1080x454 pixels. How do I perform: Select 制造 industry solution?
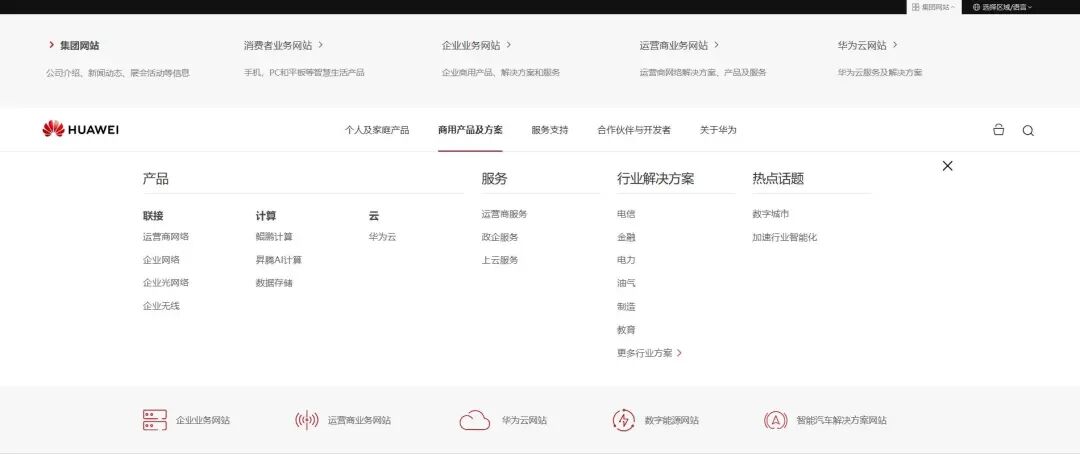point(626,307)
